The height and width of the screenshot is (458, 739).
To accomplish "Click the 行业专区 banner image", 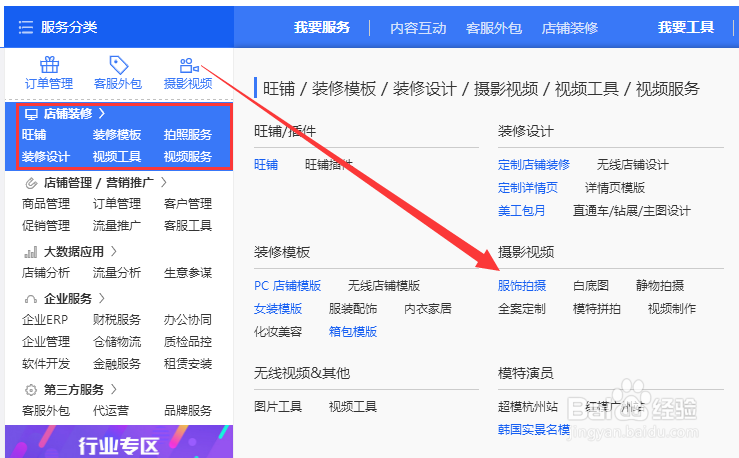I will click(x=119, y=442).
